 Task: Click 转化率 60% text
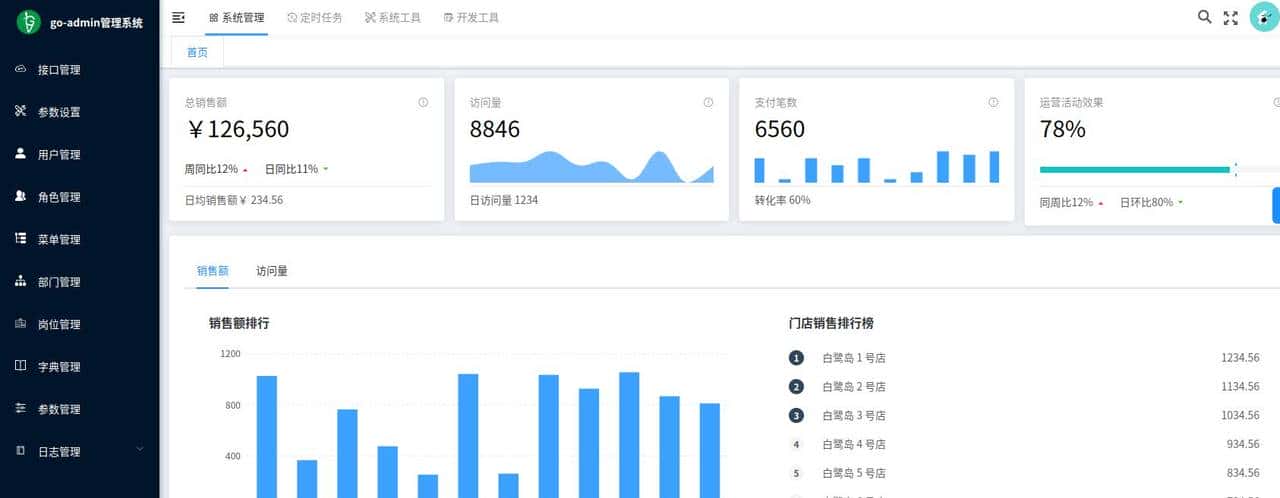783,200
